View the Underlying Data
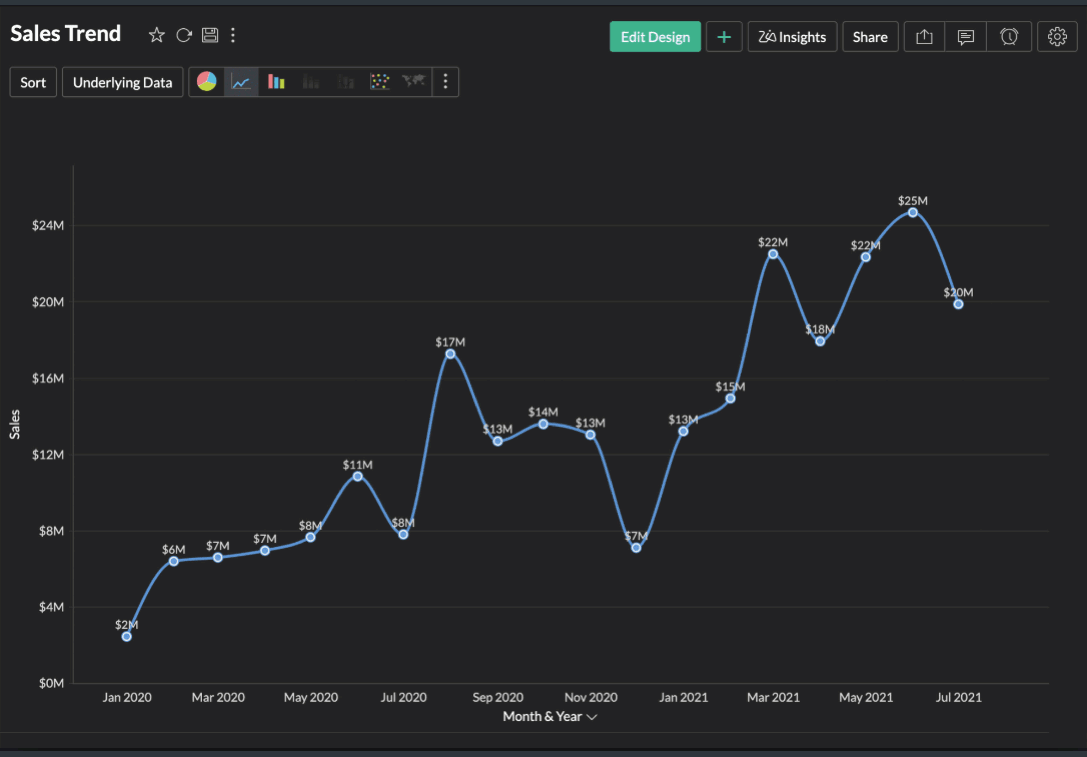 point(122,81)
